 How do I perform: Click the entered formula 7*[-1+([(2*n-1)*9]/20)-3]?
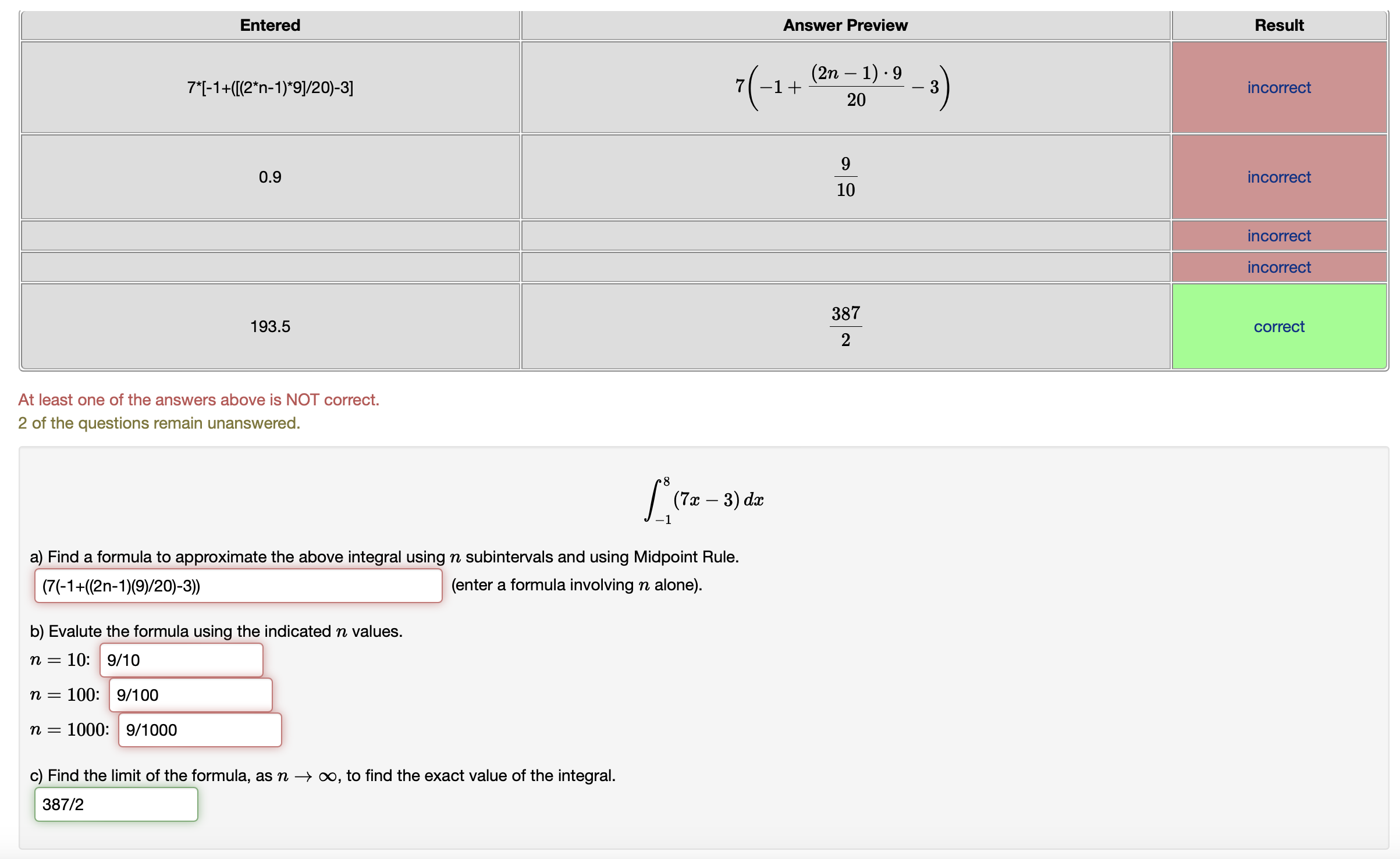pyautogui.click(x=269, y=87)
